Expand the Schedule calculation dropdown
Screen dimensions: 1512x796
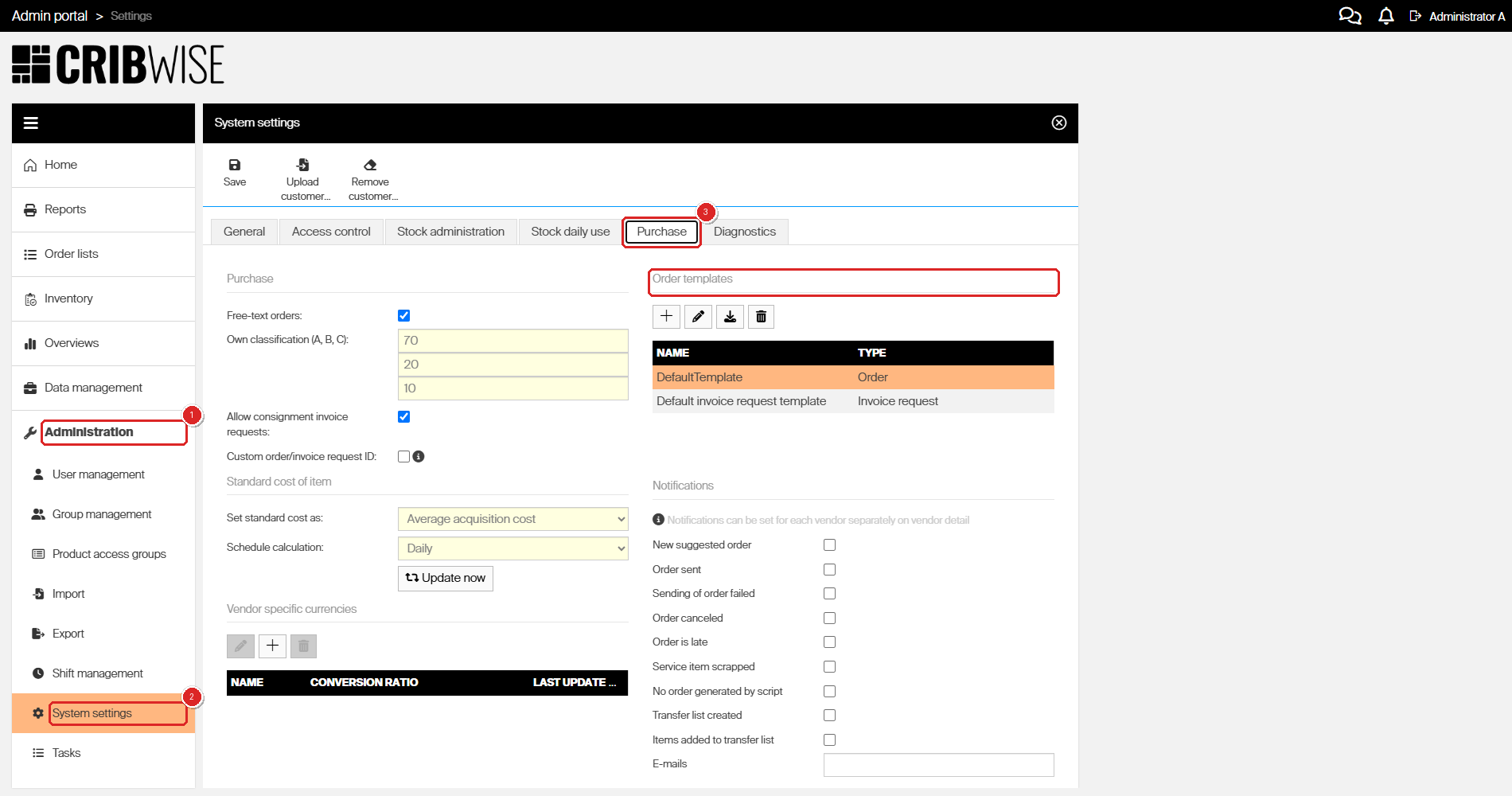(x=513, y=548)
